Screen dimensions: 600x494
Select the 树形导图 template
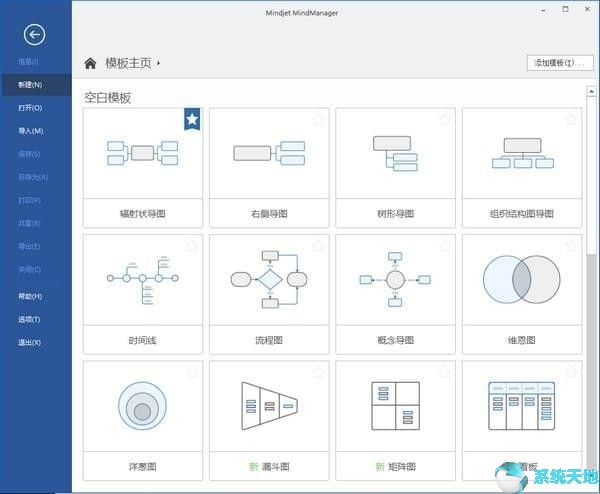[x=395, y=168]
